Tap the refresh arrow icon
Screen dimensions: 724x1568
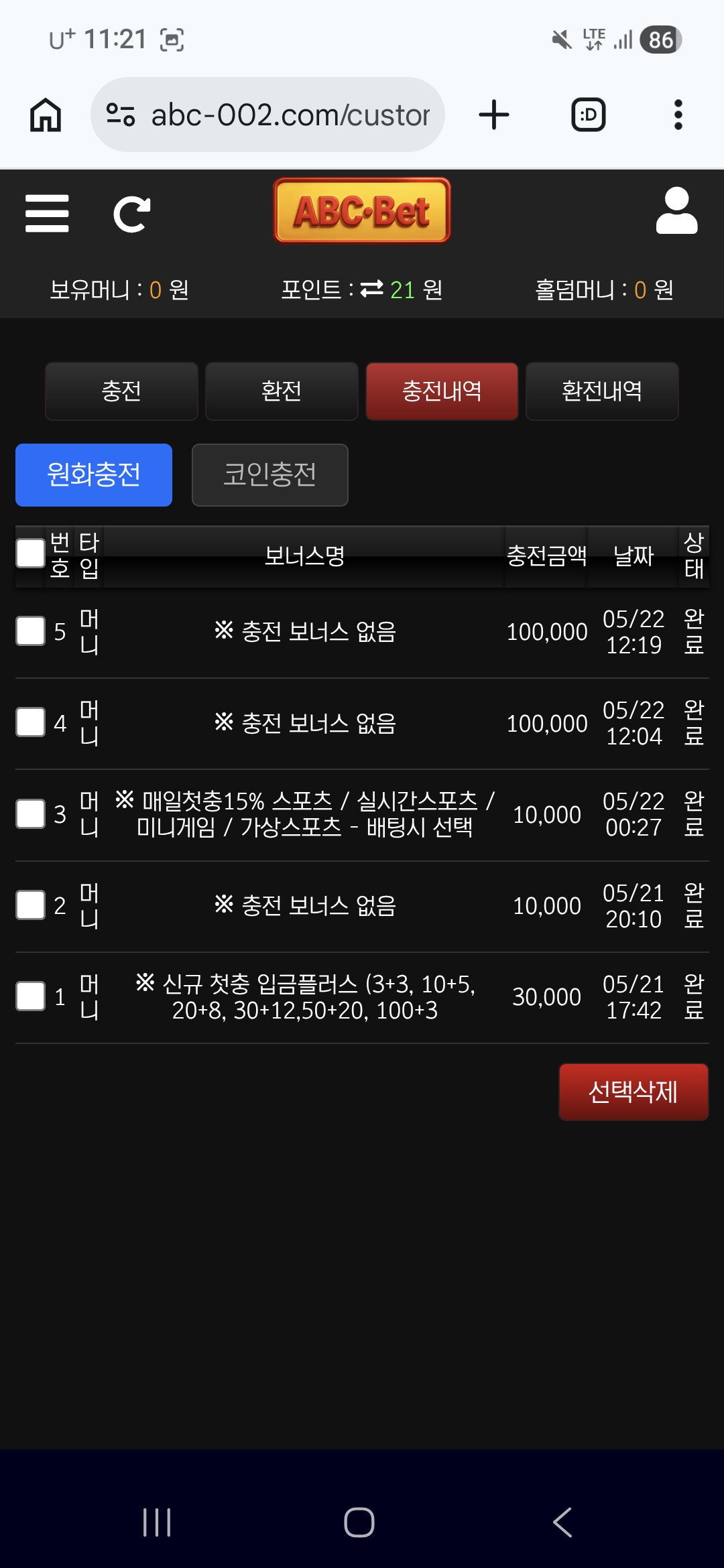tap(131, 214)
